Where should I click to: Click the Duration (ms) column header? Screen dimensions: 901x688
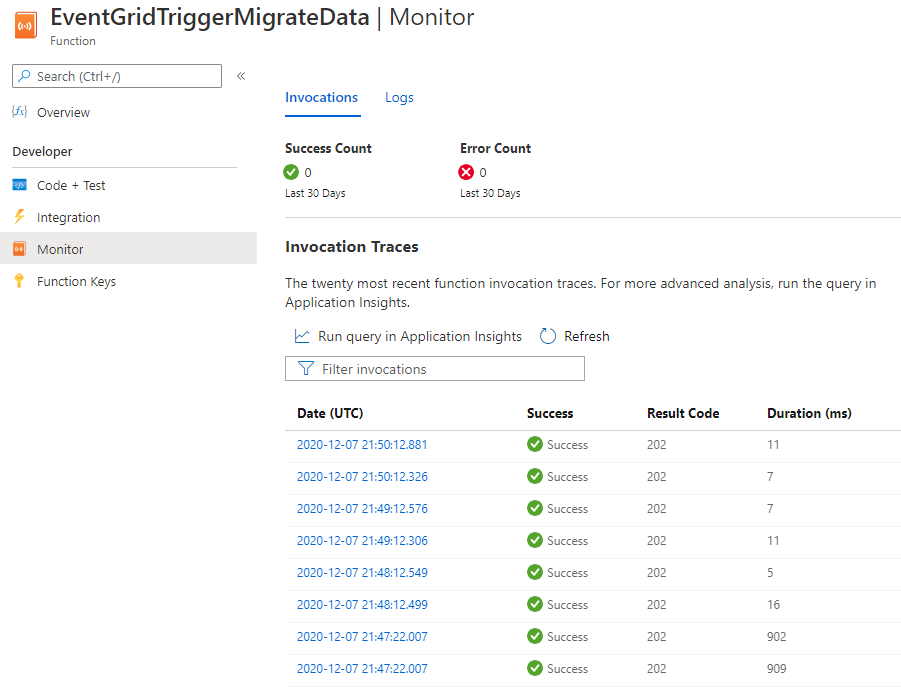click(809, 413)
